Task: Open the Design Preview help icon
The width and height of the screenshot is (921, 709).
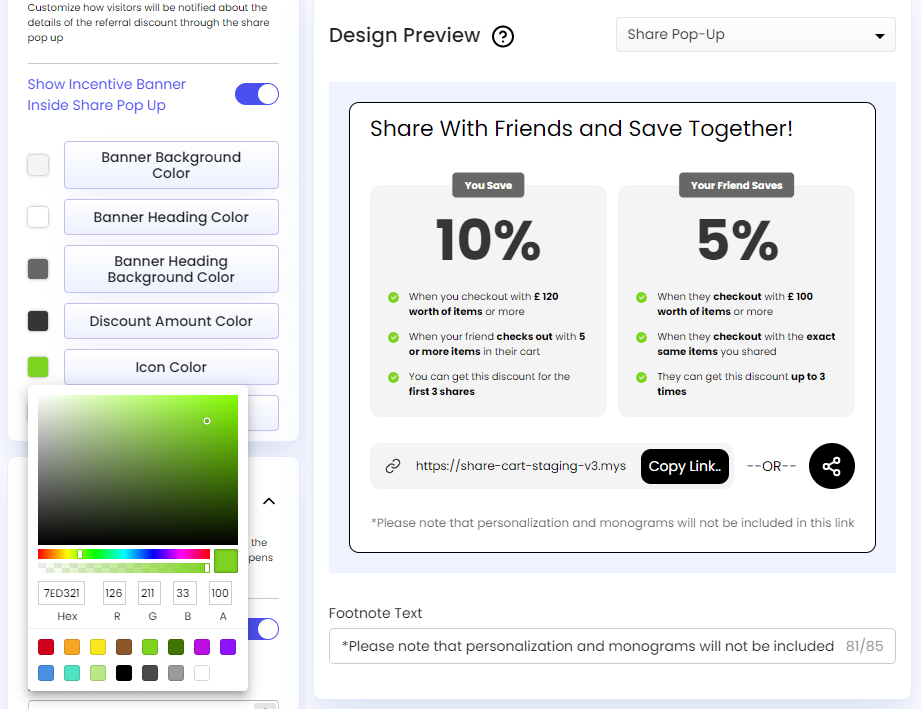Action: coord(503,35)
